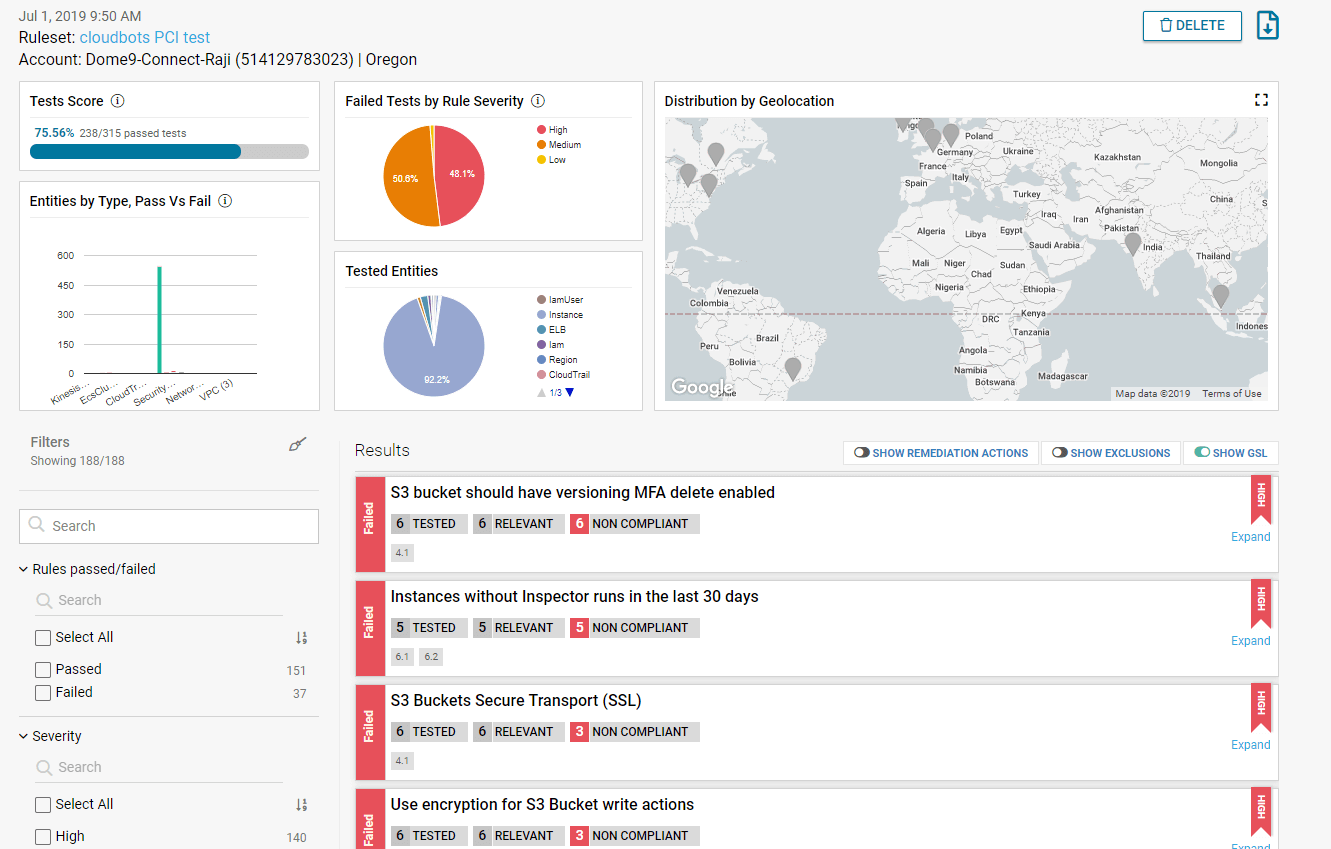Toggle Show Remediation Actions switch
The image size is (1331, 849).
coord(861,453)
